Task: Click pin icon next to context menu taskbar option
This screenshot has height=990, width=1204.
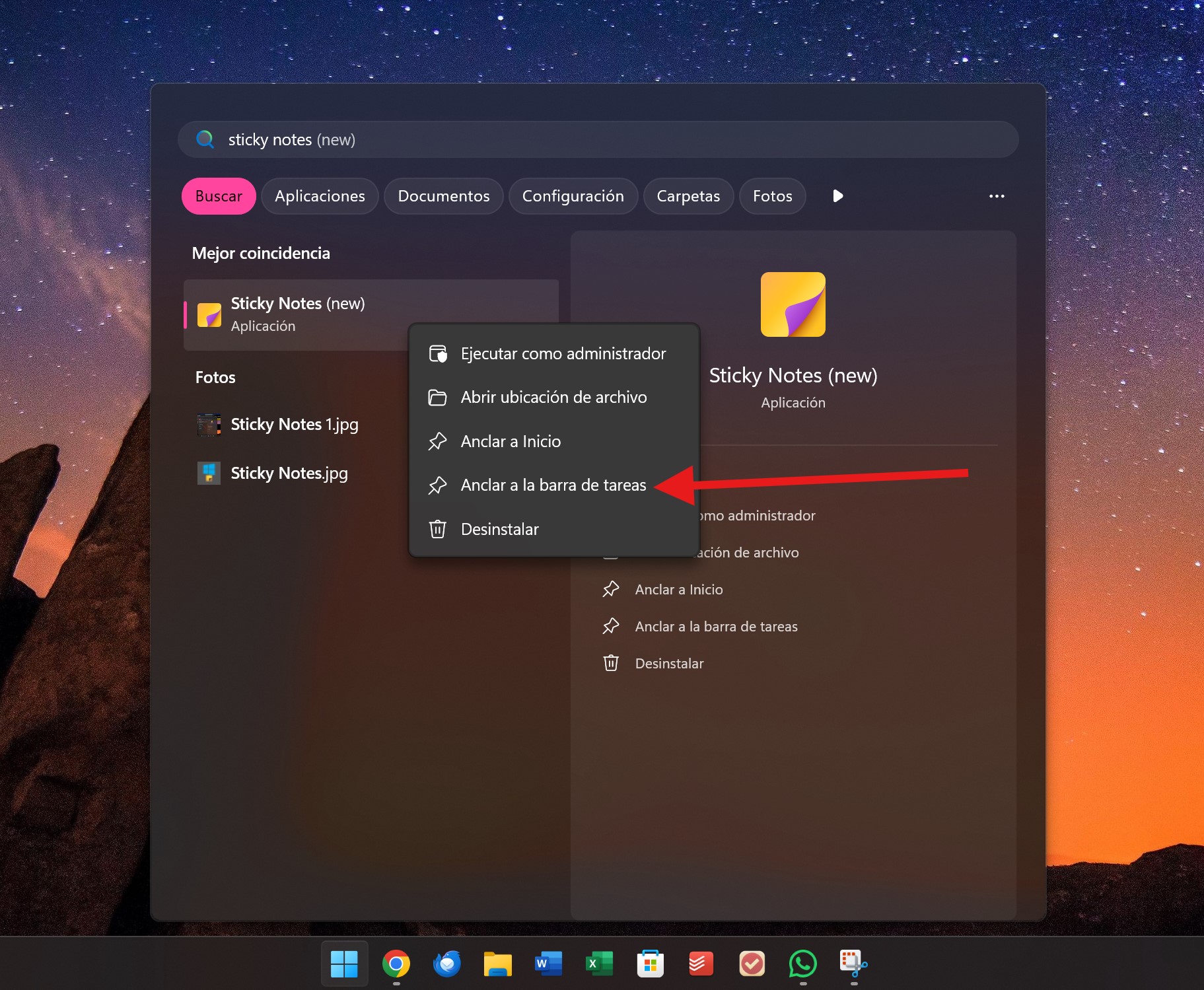Action: click(438, 485)
